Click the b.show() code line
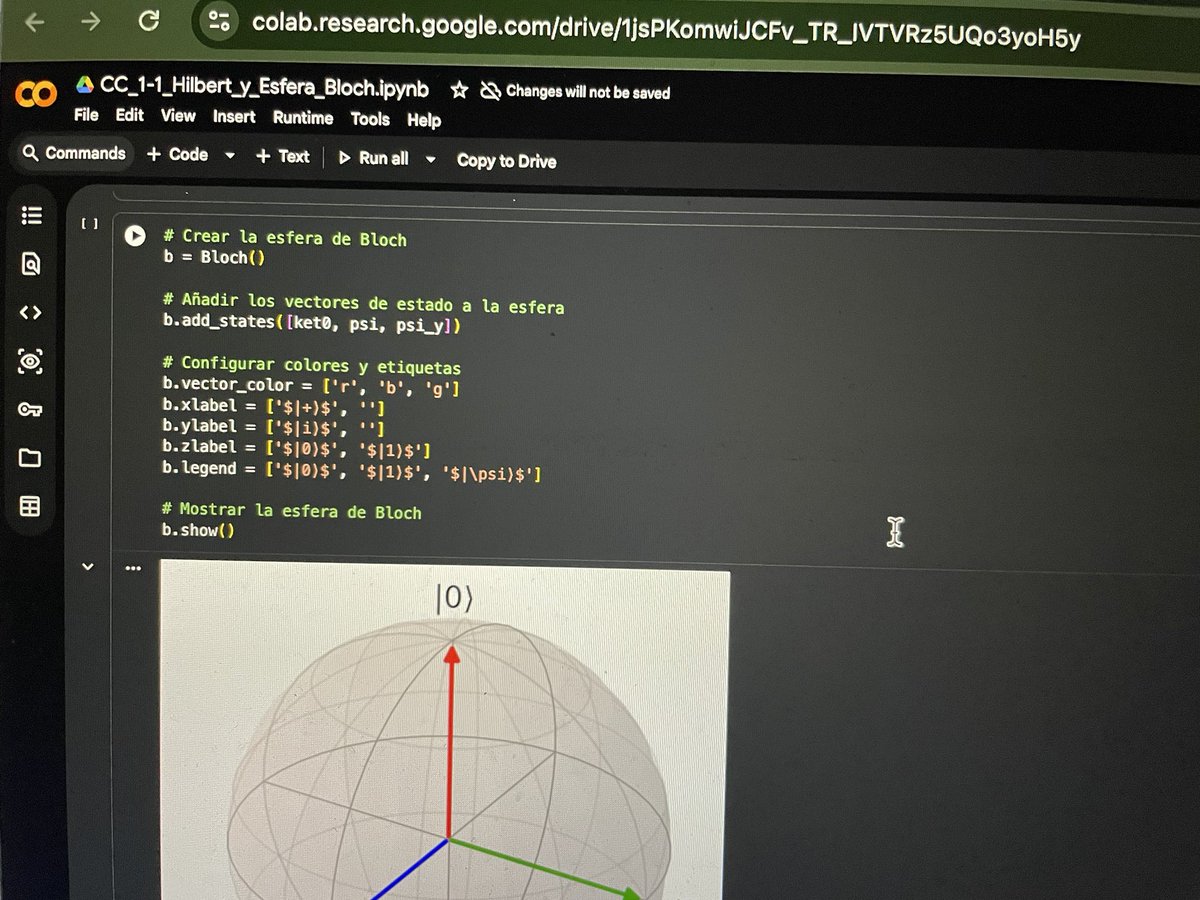 click(198, 530)
